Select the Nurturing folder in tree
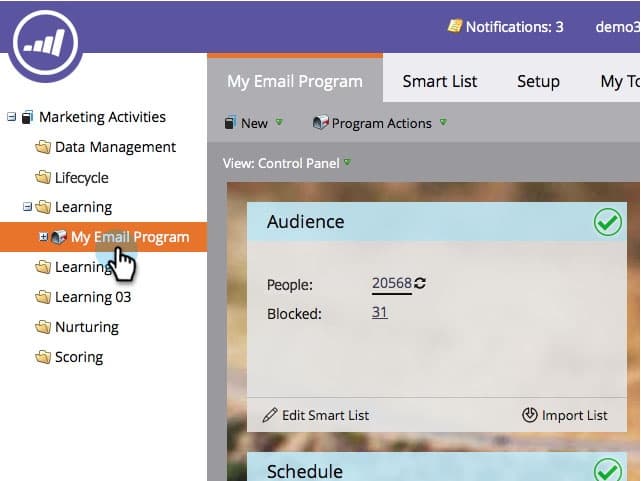Screen dimensions: 641x481 click(x=77, y=327)
